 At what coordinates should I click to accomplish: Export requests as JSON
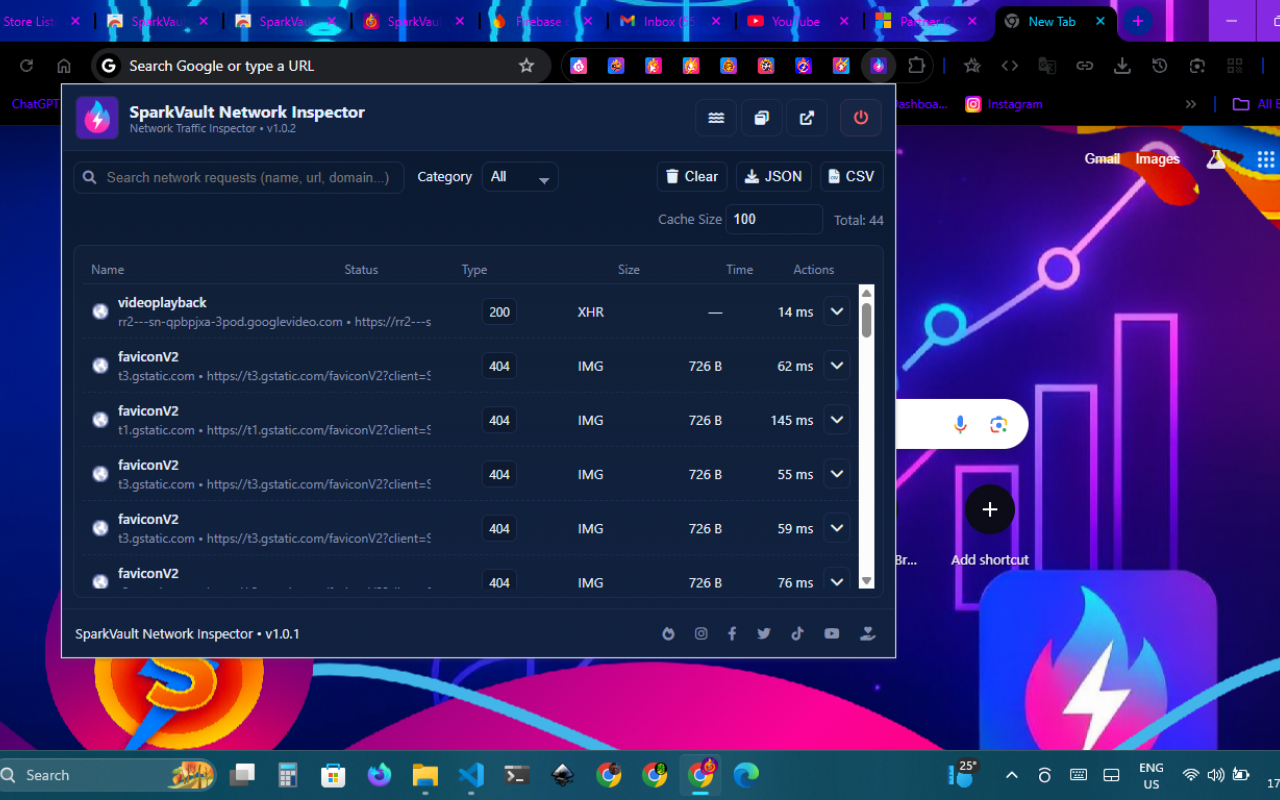(x=774, y=176)
